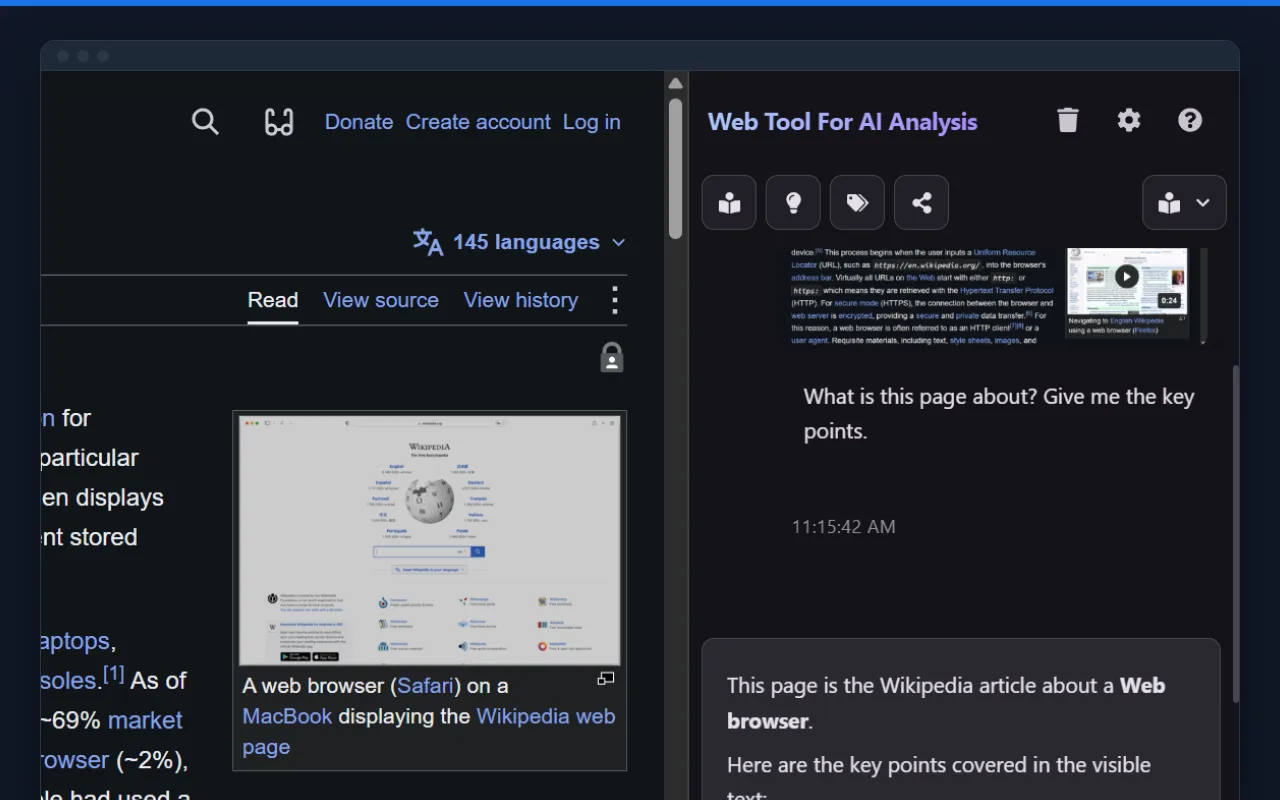Click the Safari on MacBook image thumbnail
1280x800 pixels.
click(x=430, y=540)
